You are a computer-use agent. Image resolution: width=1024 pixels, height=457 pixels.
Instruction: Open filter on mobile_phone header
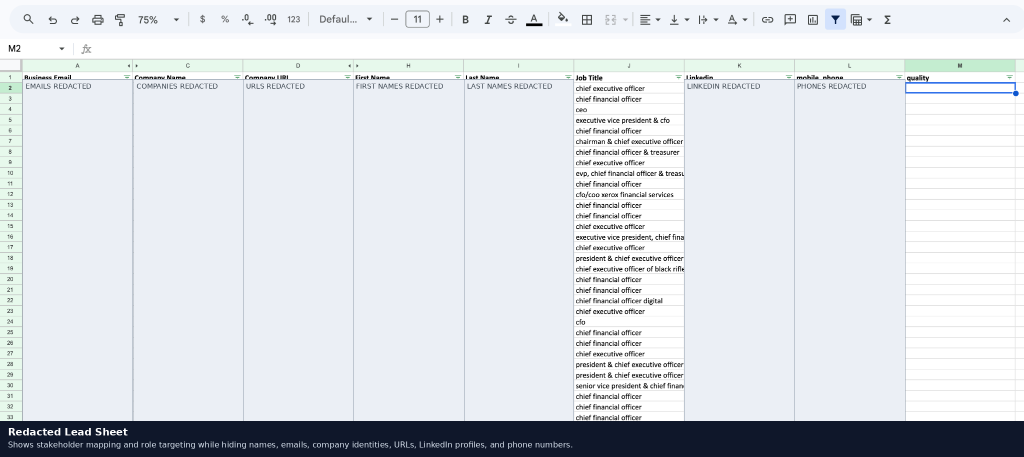point(899,77)
